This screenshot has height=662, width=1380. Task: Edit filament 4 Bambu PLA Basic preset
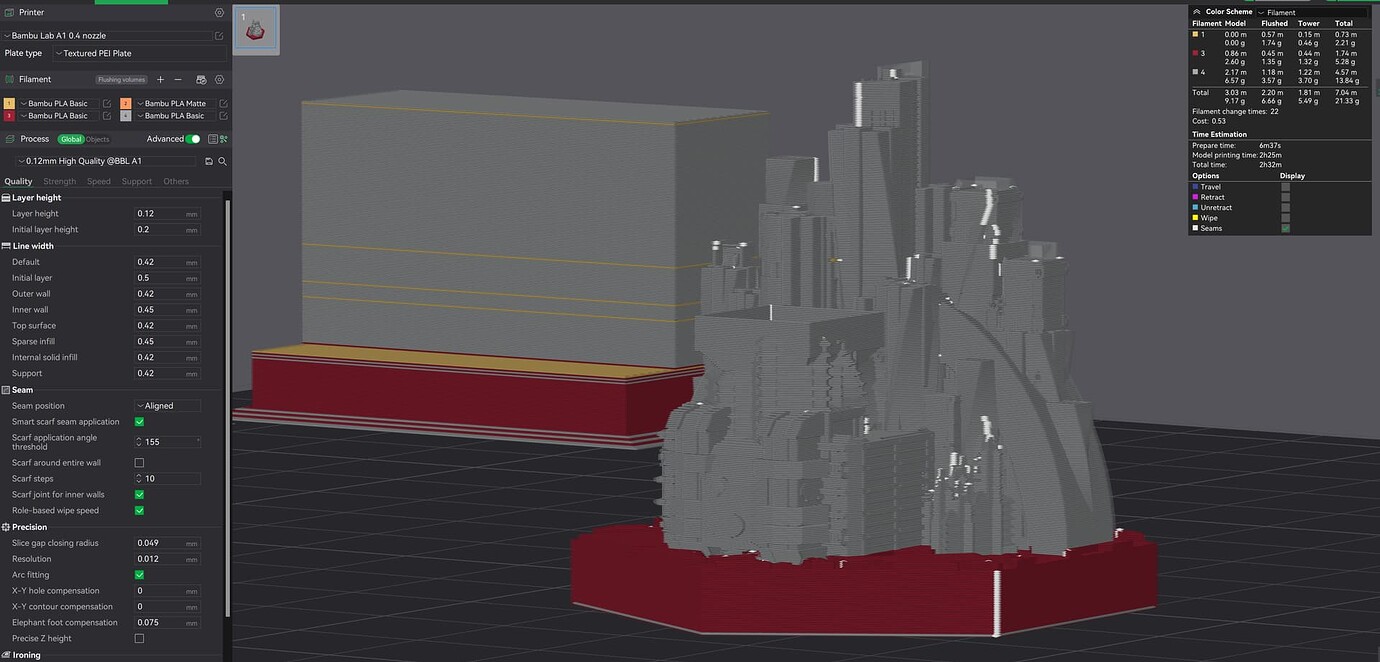(224, 116)
